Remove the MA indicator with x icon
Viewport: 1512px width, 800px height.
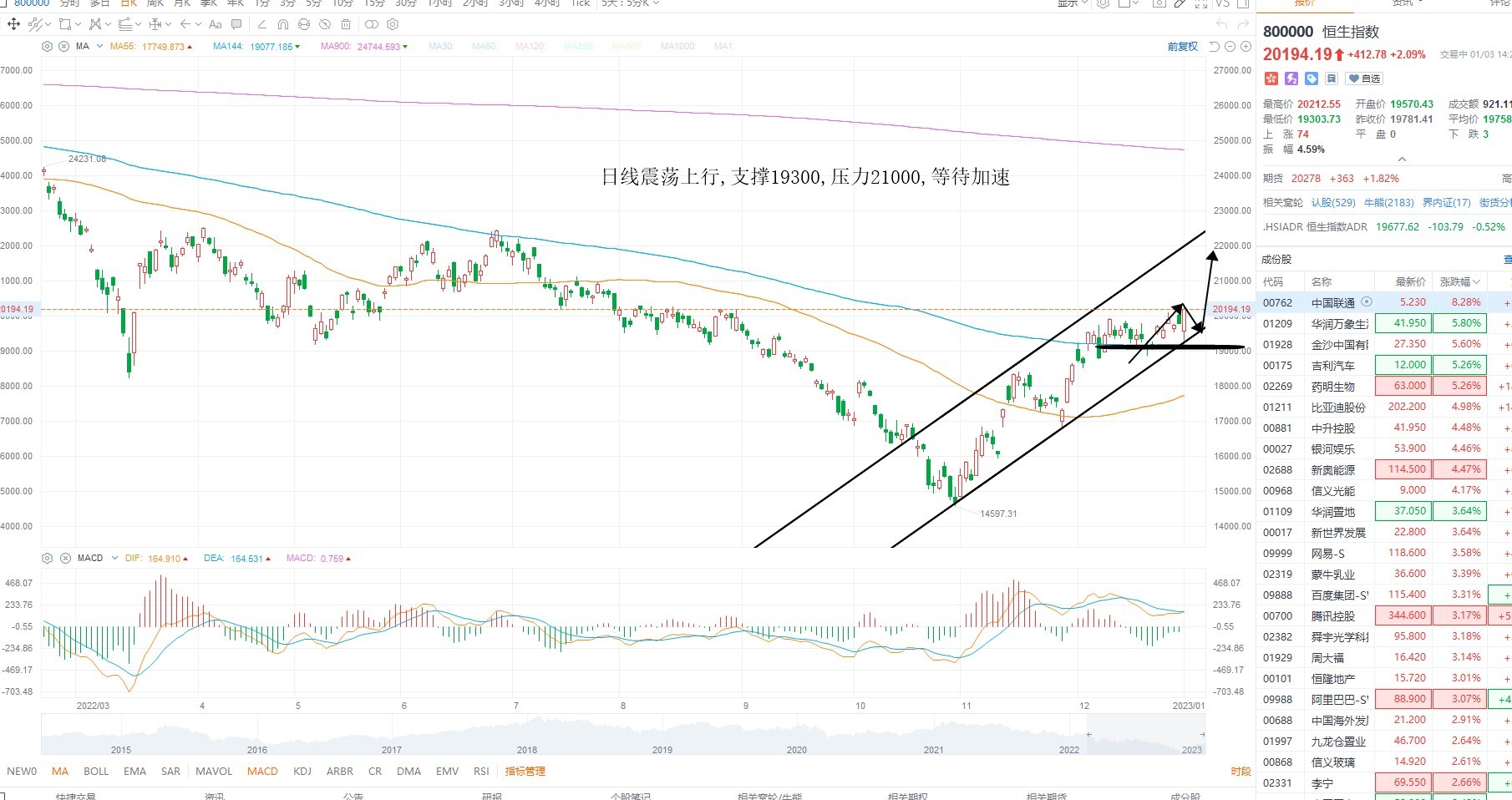pyautogui.click(x=63, y=47)
